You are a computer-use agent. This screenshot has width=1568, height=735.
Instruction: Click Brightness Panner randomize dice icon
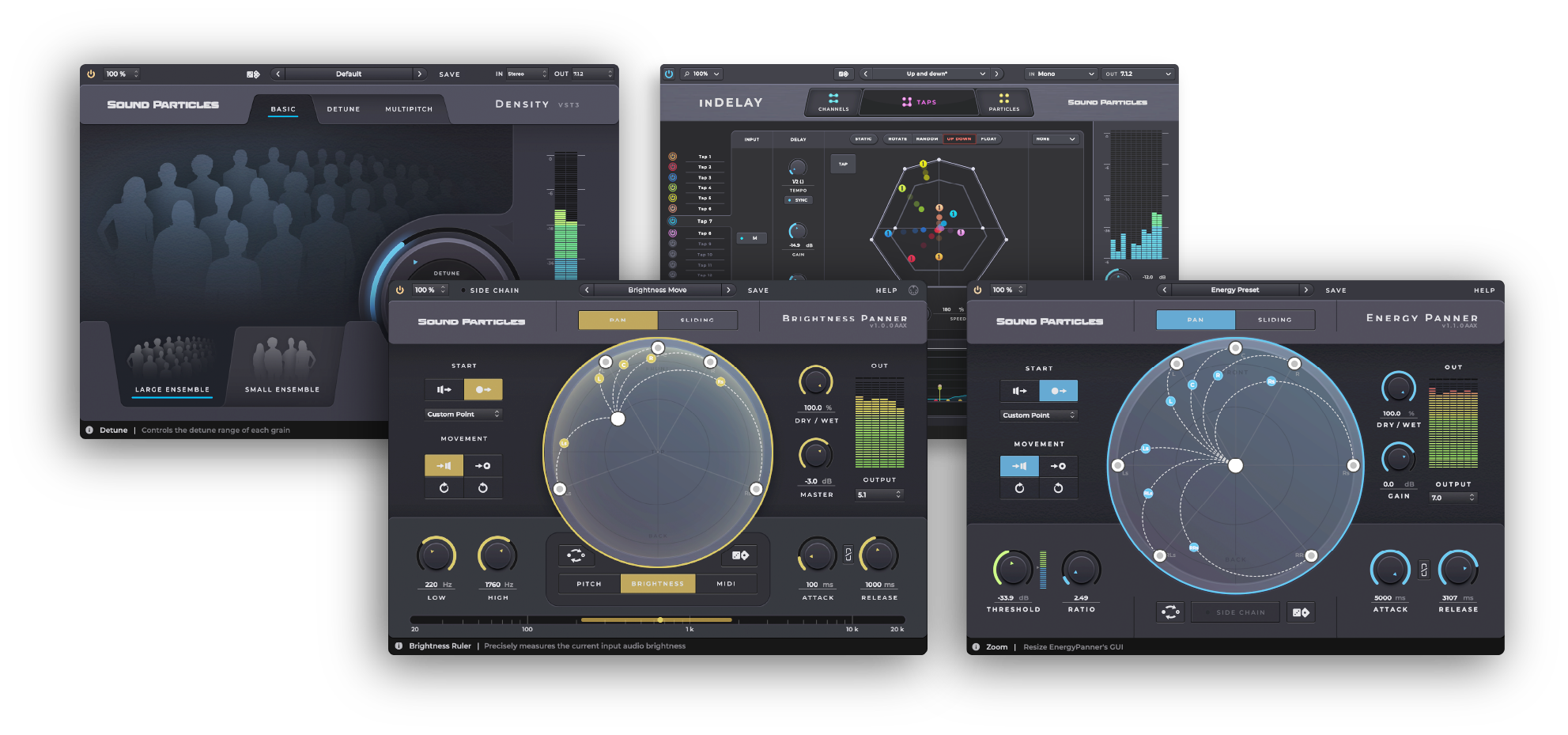(x=740, y=555)
